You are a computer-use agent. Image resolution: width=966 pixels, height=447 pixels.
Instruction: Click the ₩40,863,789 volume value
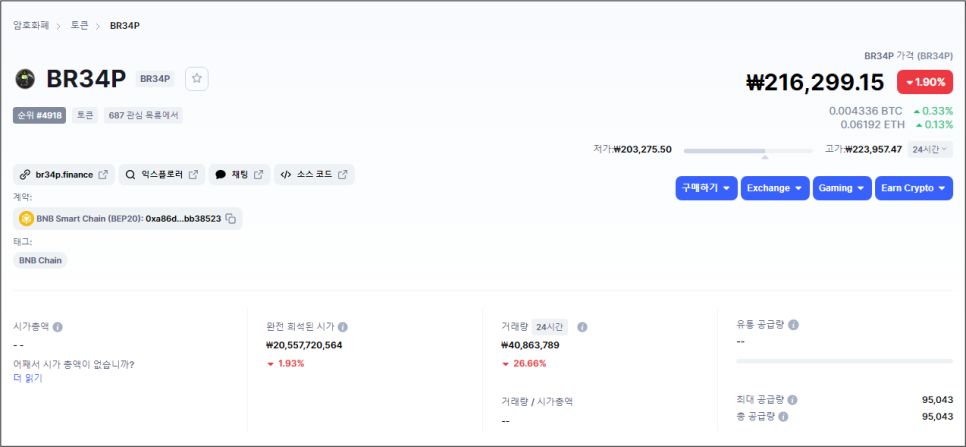530,345
